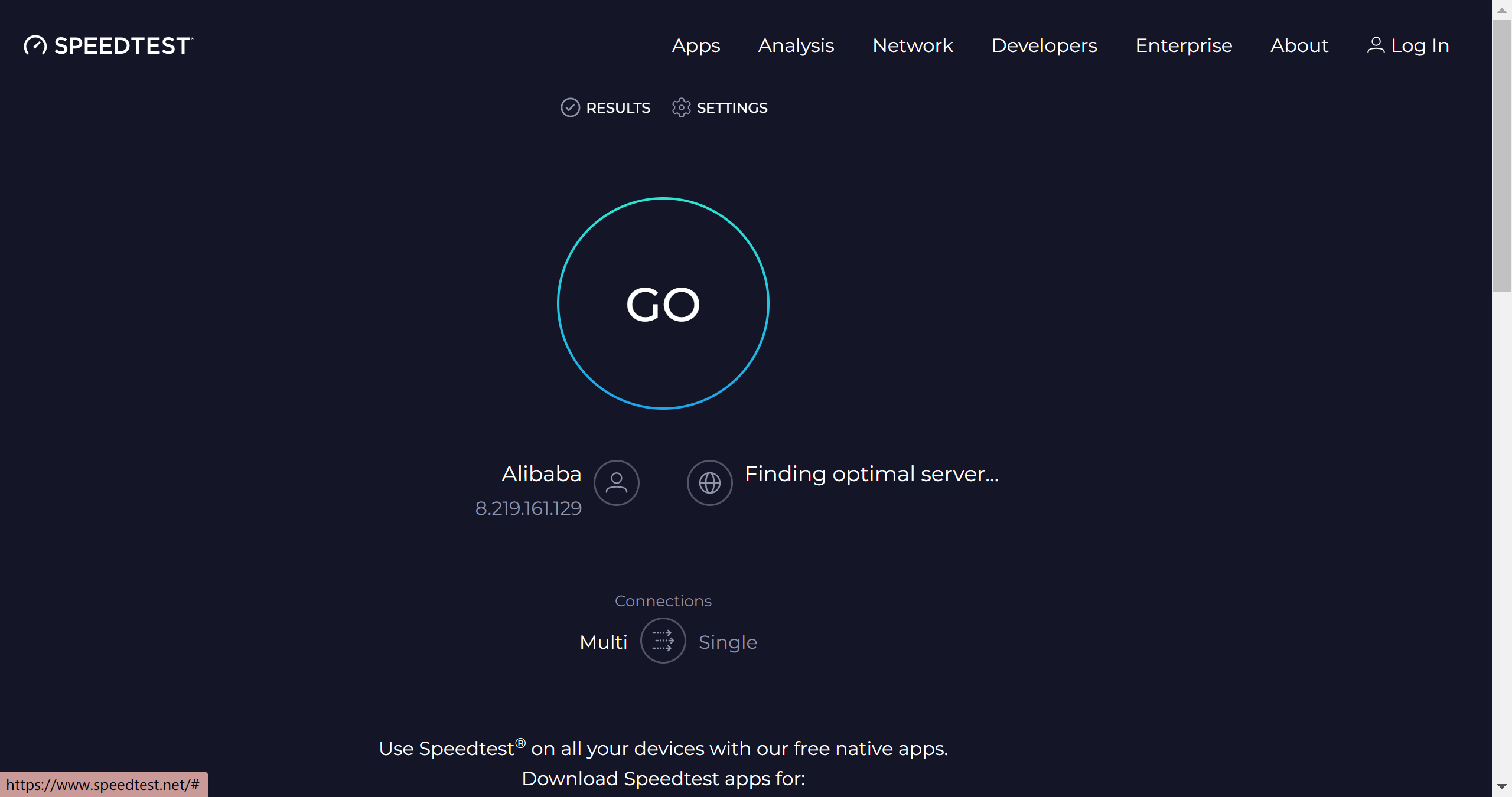This screenshot has height=797, width=1512.
Task: Click the Alibaba ISP user icon
Action: coord(616,483)
